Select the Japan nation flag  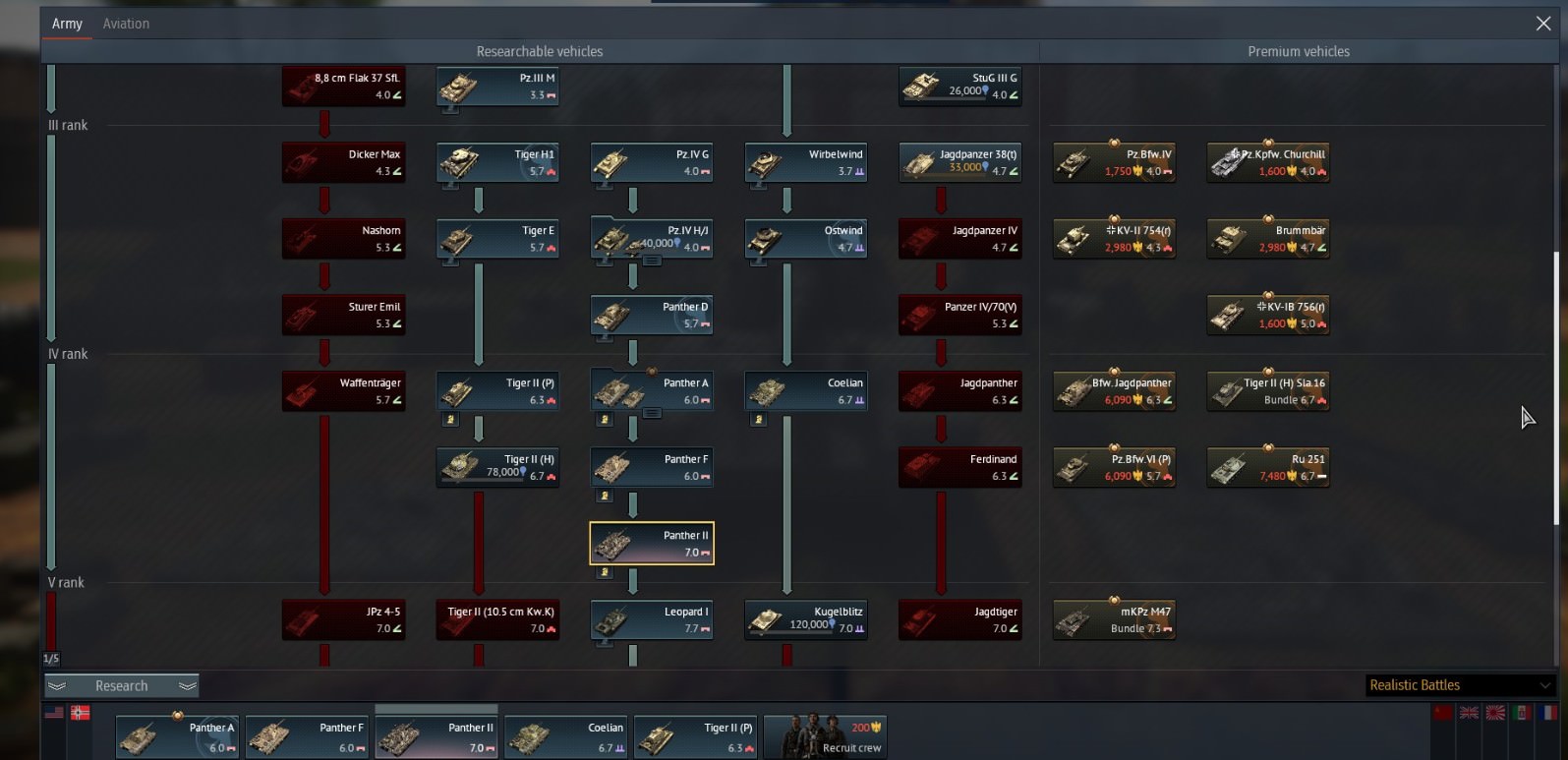1495,713
